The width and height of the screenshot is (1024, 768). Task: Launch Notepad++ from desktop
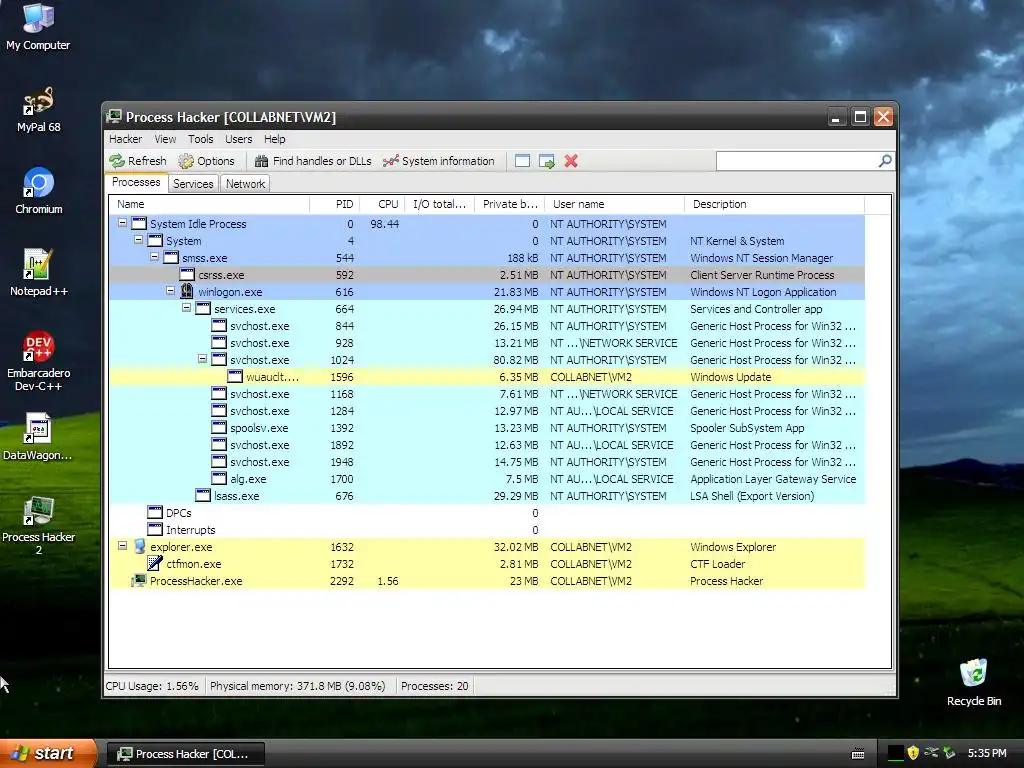(38, 273)
